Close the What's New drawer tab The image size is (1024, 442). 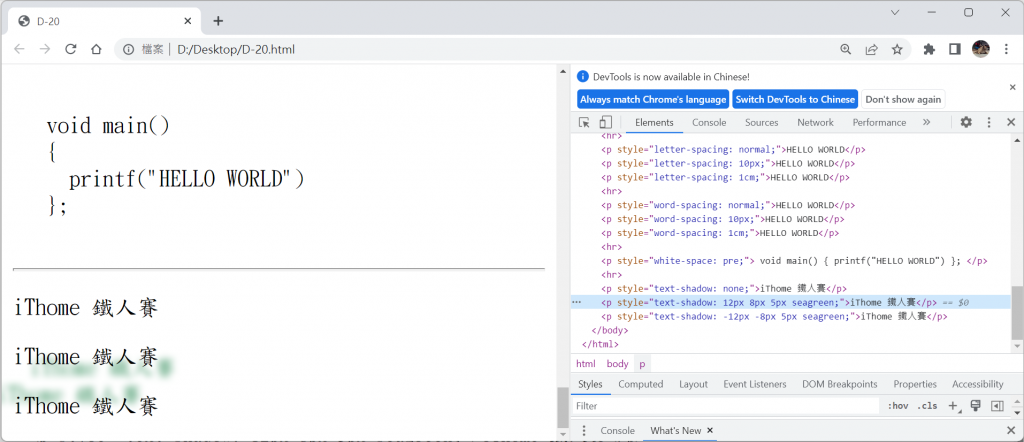pyautogui.click(x=710, y=431)
